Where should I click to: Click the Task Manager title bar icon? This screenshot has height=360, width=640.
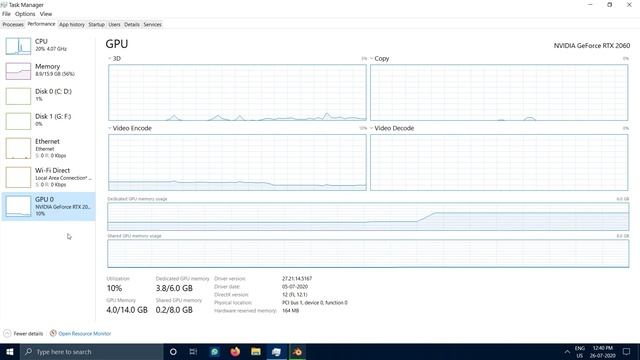click(4, 4)
